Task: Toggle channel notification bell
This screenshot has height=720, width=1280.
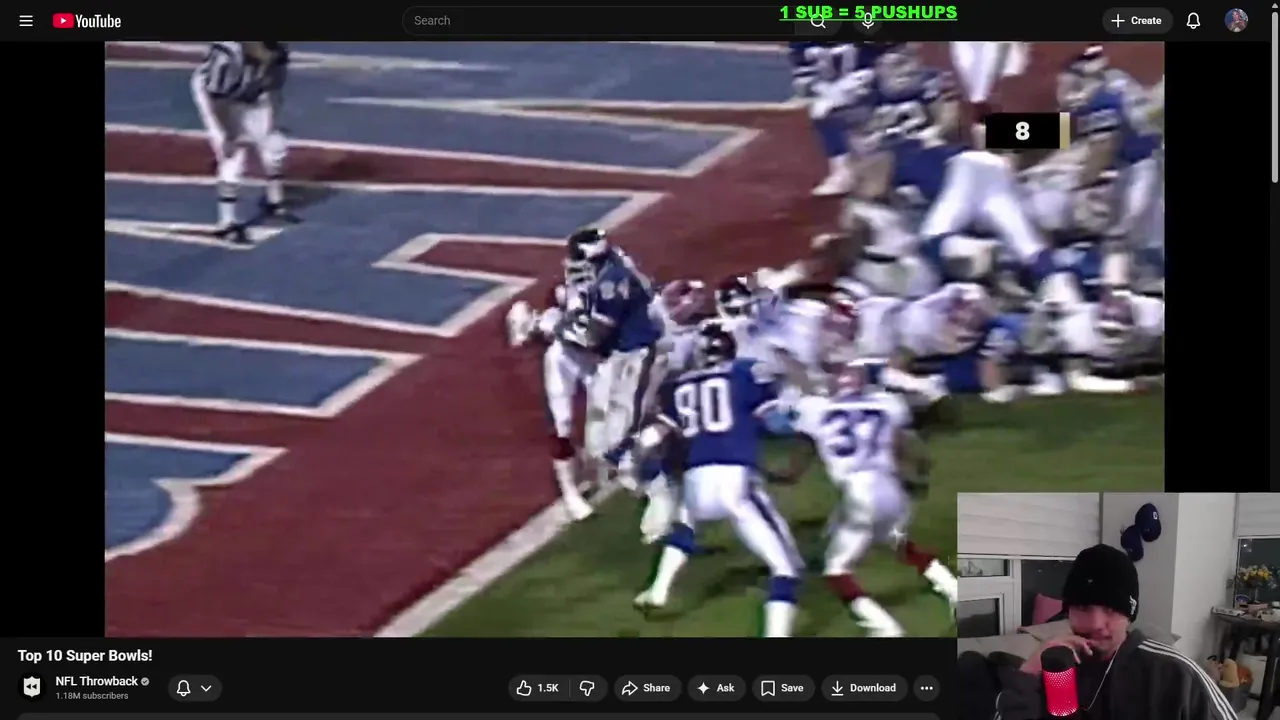Action: click(x=184, y=688)
